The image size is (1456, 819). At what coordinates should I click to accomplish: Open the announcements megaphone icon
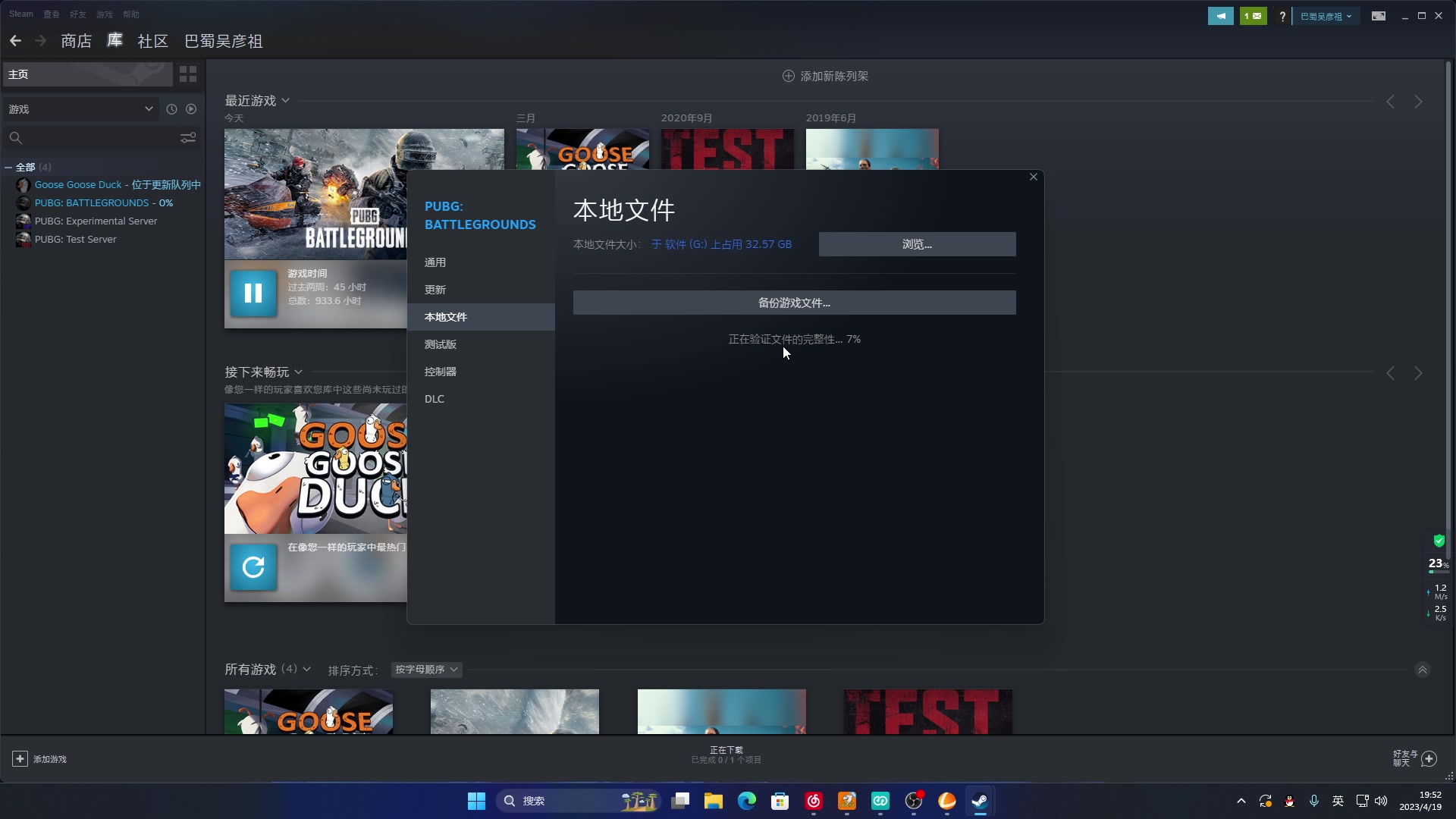(x=1220, y=16)
